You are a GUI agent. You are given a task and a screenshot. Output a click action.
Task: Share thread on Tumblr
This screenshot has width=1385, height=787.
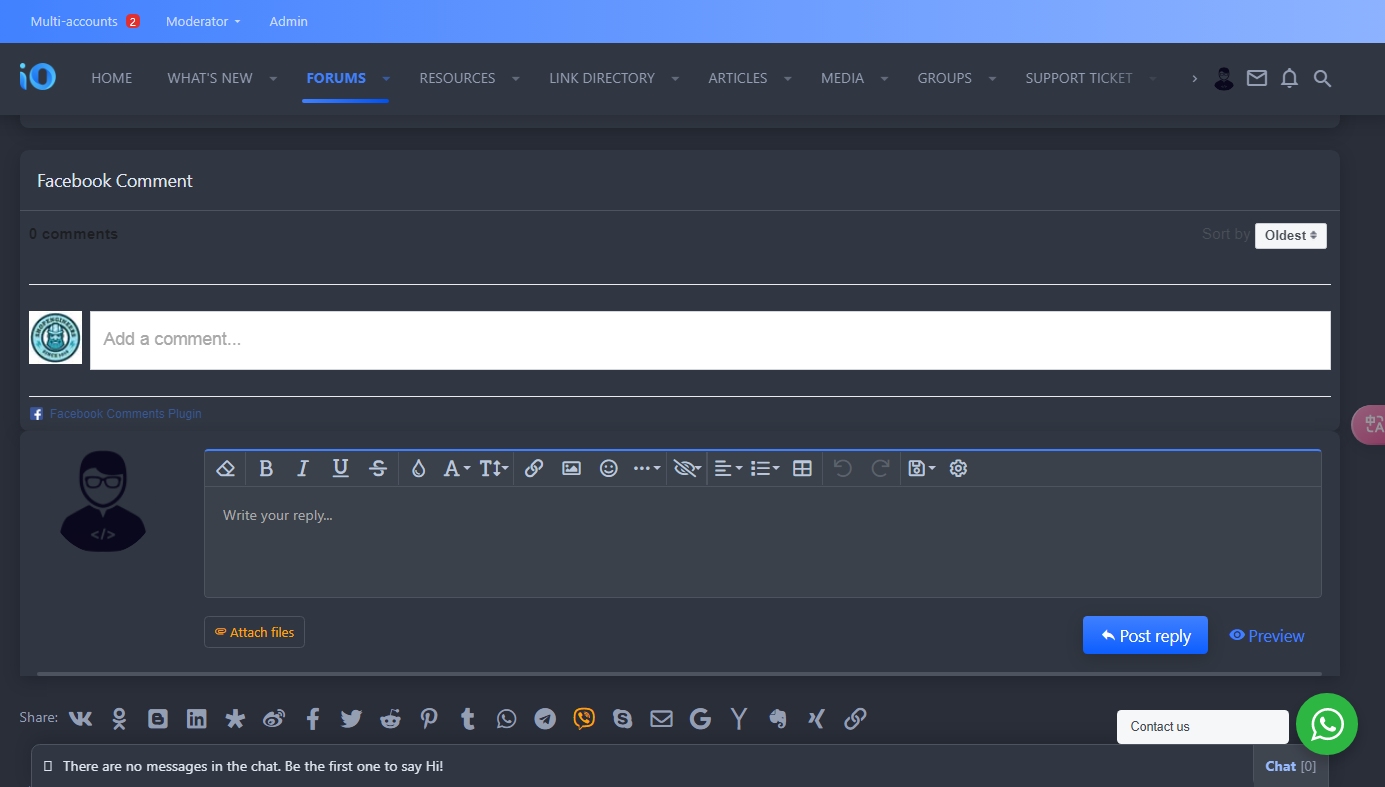point(467,718)
